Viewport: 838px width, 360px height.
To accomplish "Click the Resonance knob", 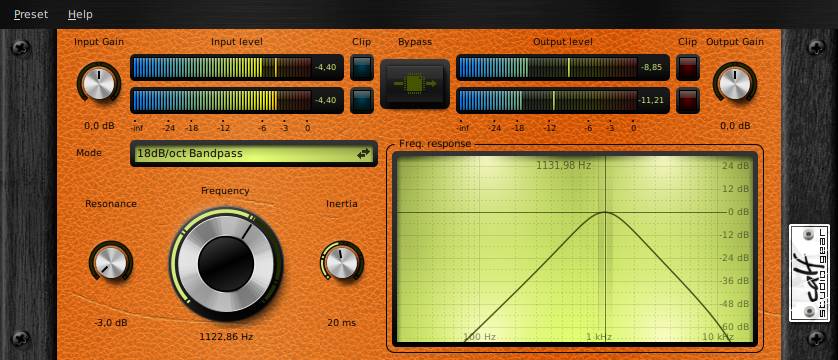I will click(111, 262).
